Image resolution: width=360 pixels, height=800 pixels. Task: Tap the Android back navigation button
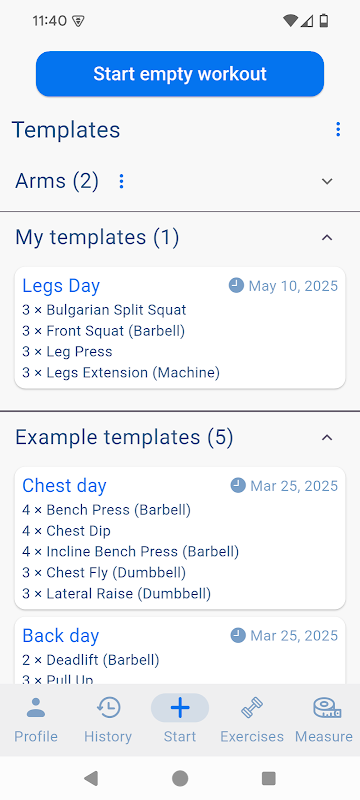click(x=91, y=778)
